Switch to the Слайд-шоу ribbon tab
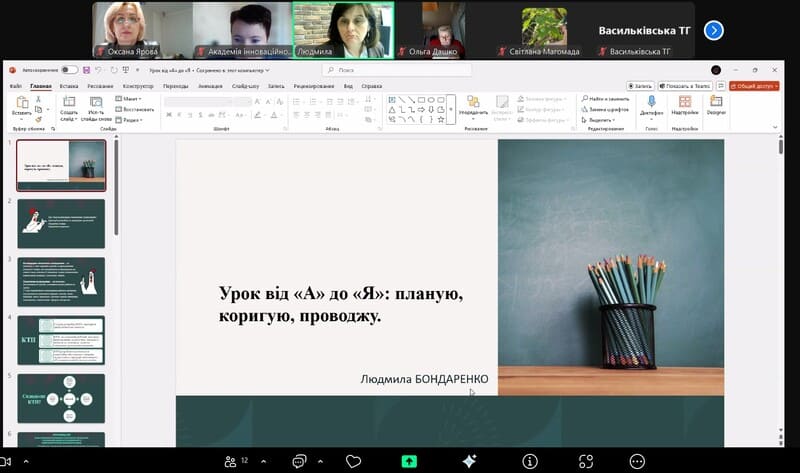800x473 pixels. pyautogui.click(x=245, y=86)
